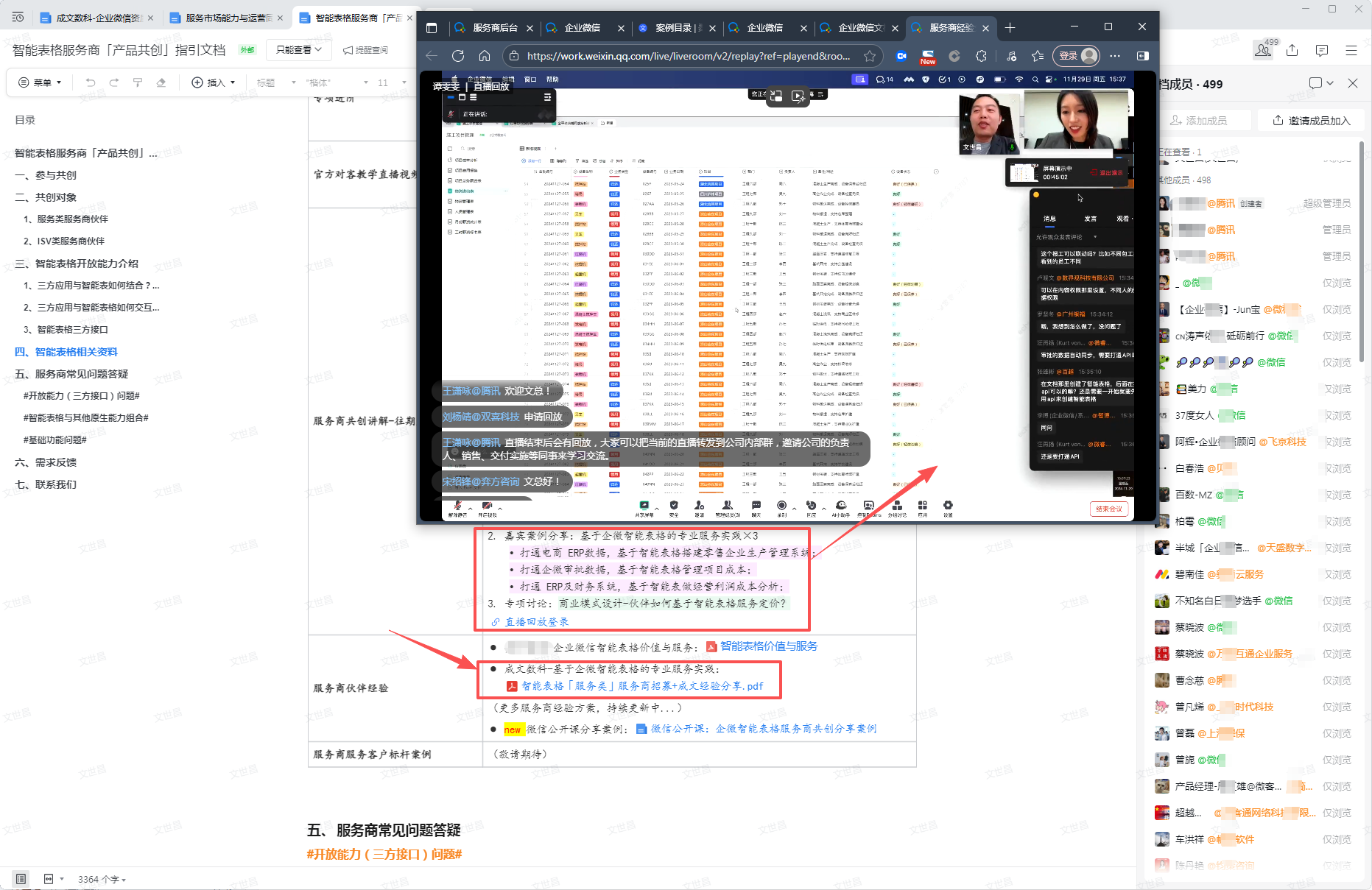
Task: Open the recent documents list icon in WeCom docs
Action: pos(18,17)
